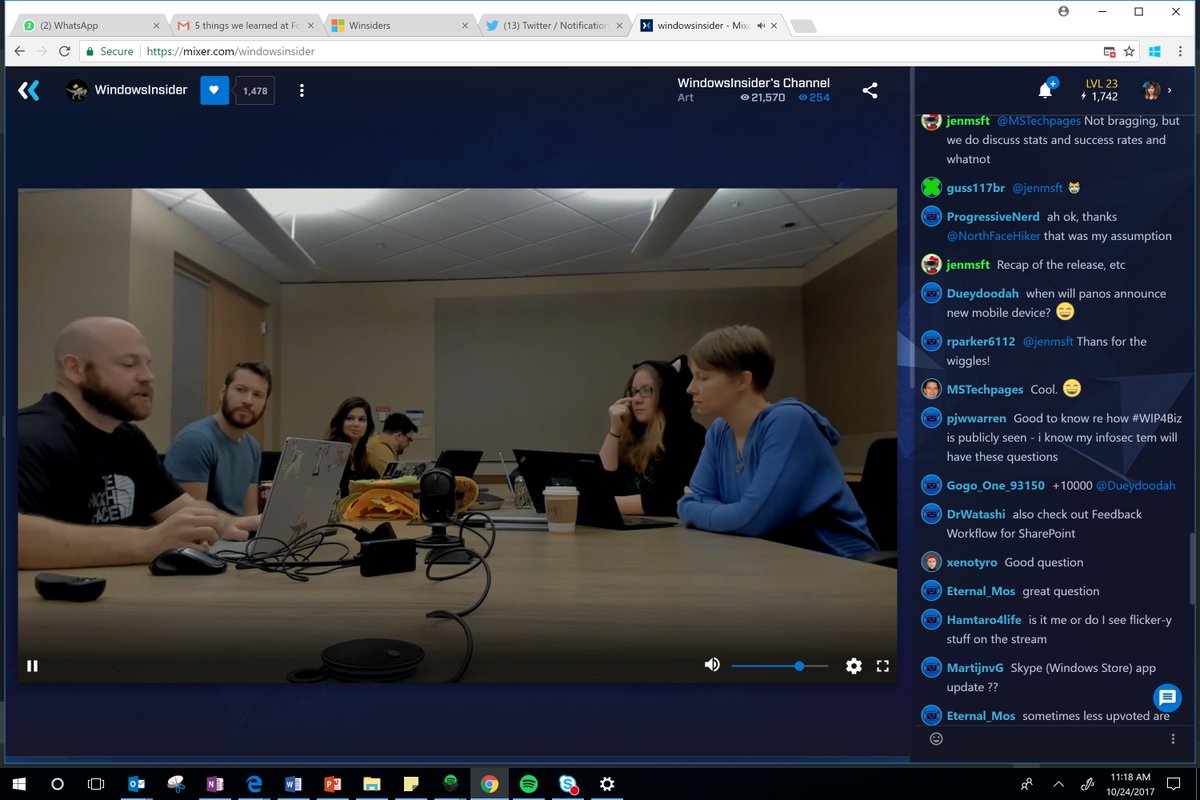The image size is (1200, 800).
Task: Open the Action Center notifications
Action: (1174, 784)
